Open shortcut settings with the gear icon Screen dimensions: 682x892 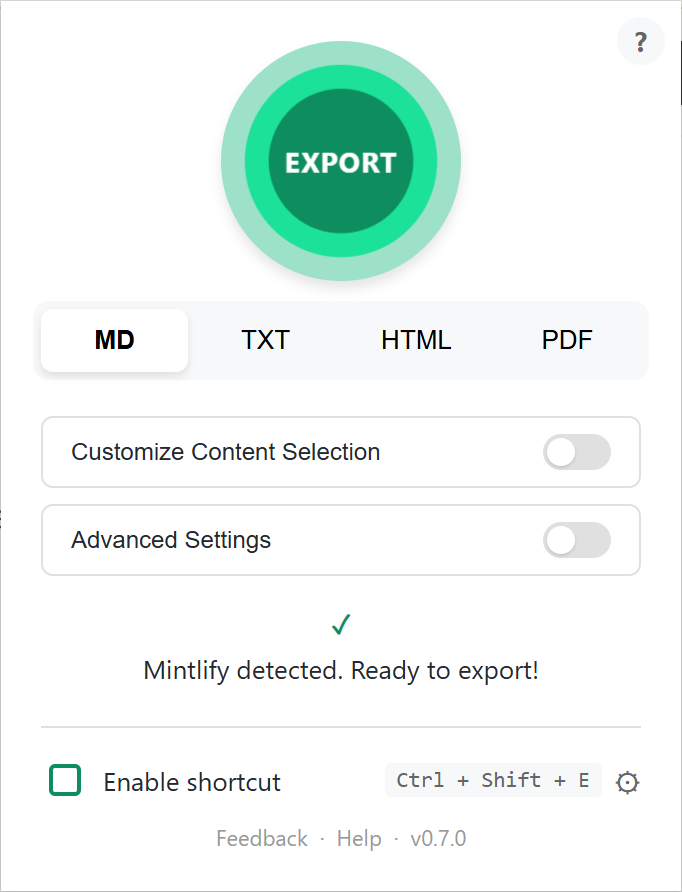click(627, 781)
